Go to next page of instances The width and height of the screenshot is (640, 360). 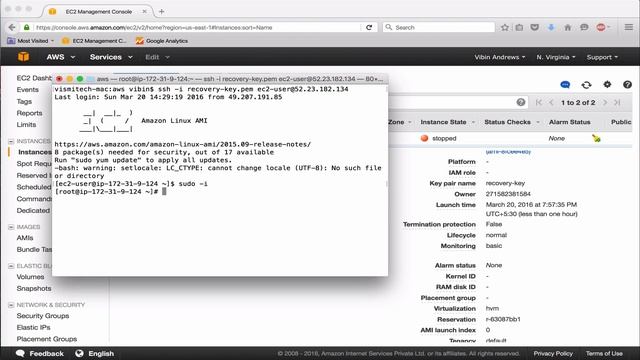[605, 102]
